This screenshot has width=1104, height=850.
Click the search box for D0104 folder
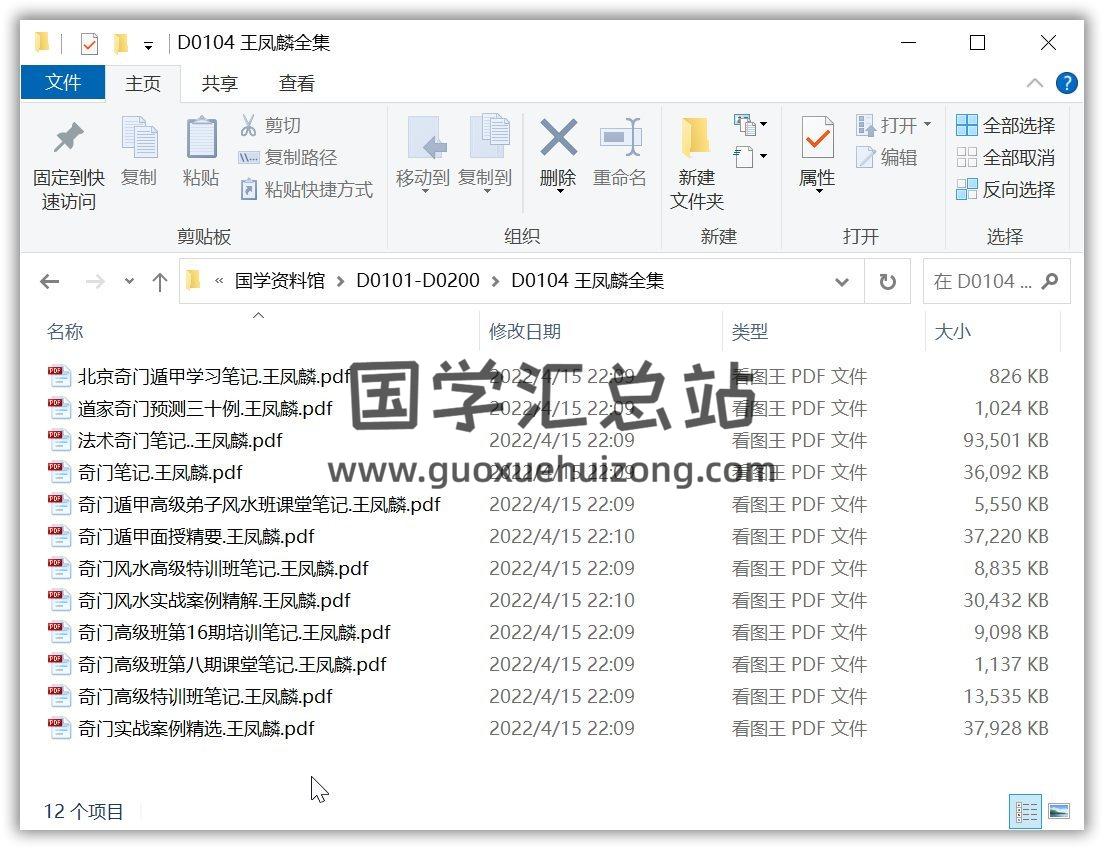coord(982,282)
